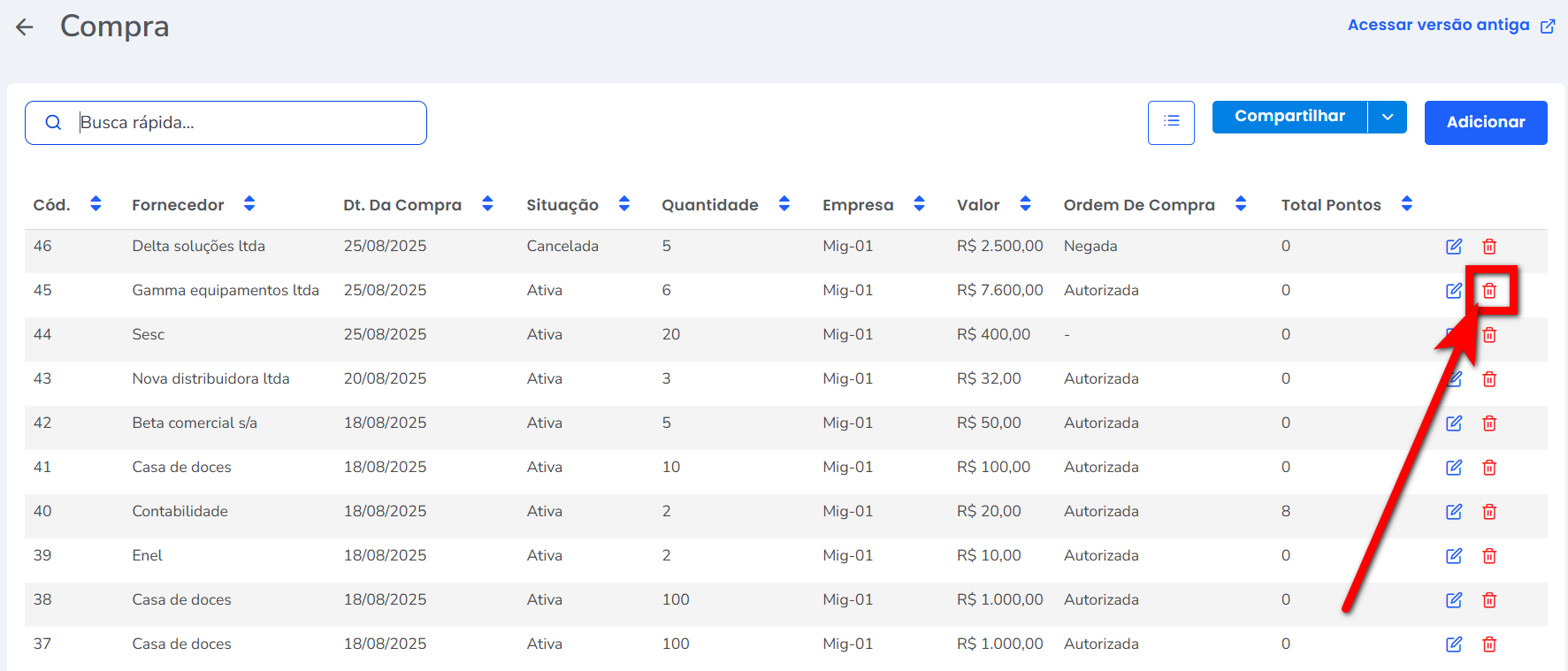Delete purchase 45 from Gamma equipamentos ltda
1568x671 pixels.
pos(1489,291)
